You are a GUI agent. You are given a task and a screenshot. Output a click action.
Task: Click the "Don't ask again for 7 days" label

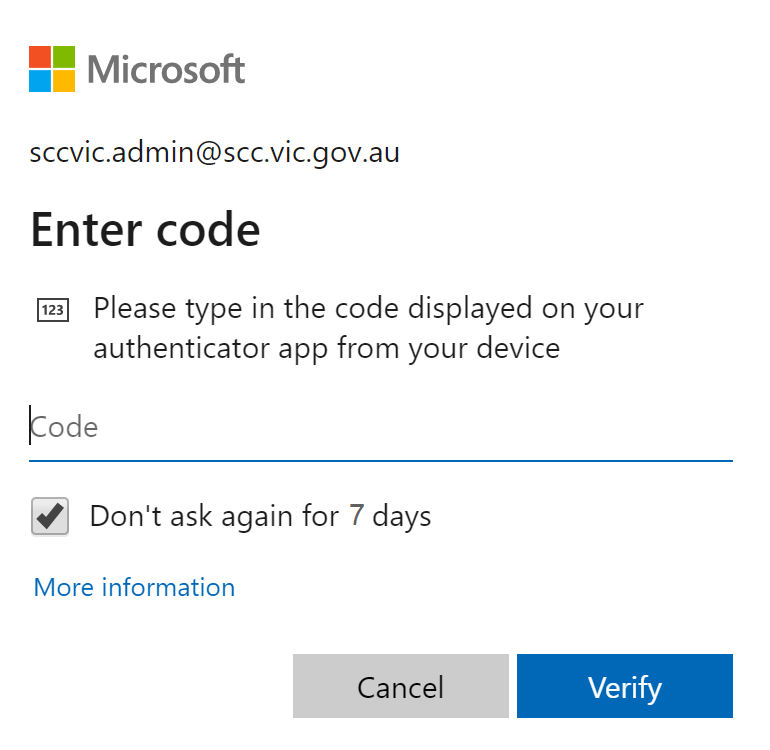point(260,516)
